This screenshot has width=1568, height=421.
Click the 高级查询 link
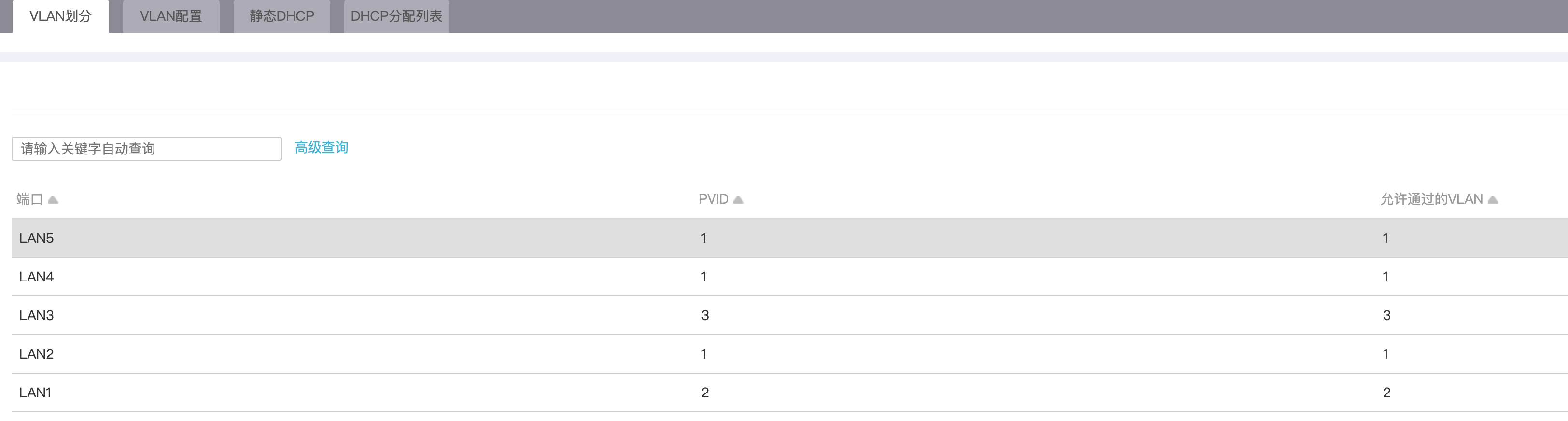(x=322, y=148)
